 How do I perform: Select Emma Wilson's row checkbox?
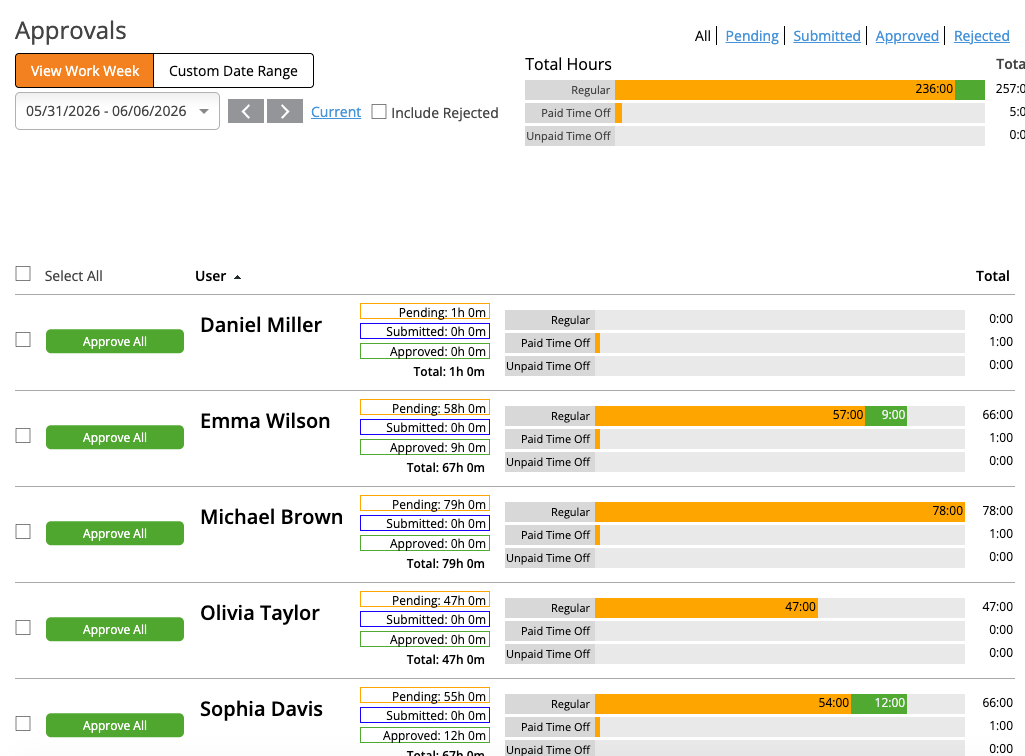click(23, 436)
